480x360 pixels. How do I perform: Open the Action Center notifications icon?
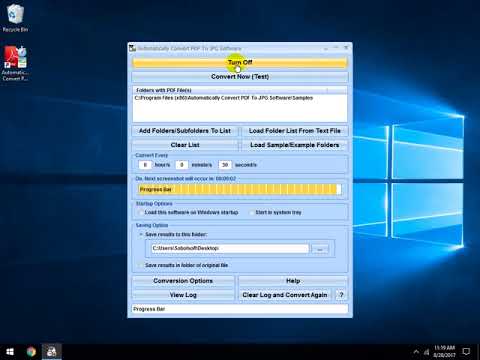[x=466, y=352]
